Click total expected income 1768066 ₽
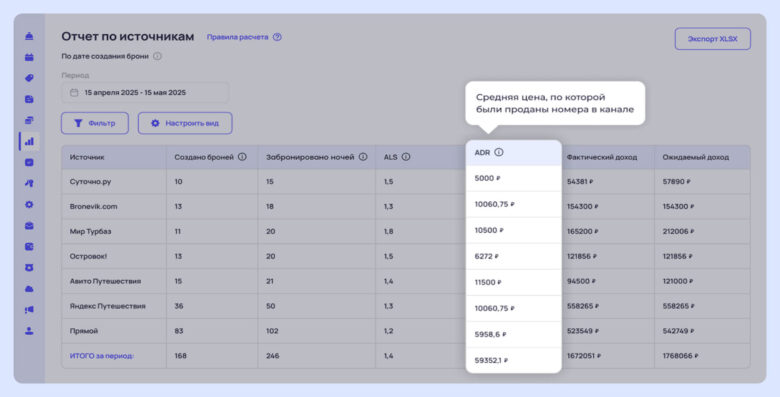 click(680, 356)
